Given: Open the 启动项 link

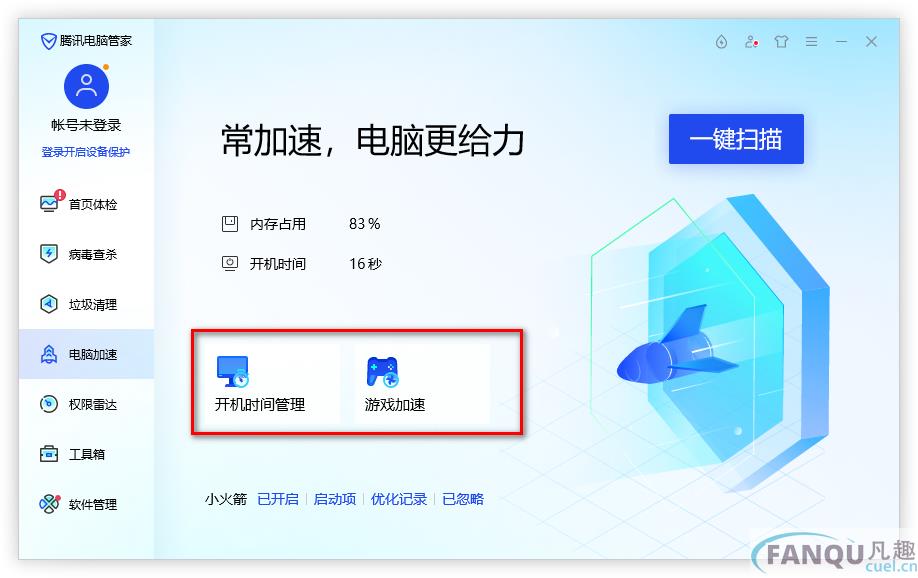Looking at the screenshot, I should [334, 499].
